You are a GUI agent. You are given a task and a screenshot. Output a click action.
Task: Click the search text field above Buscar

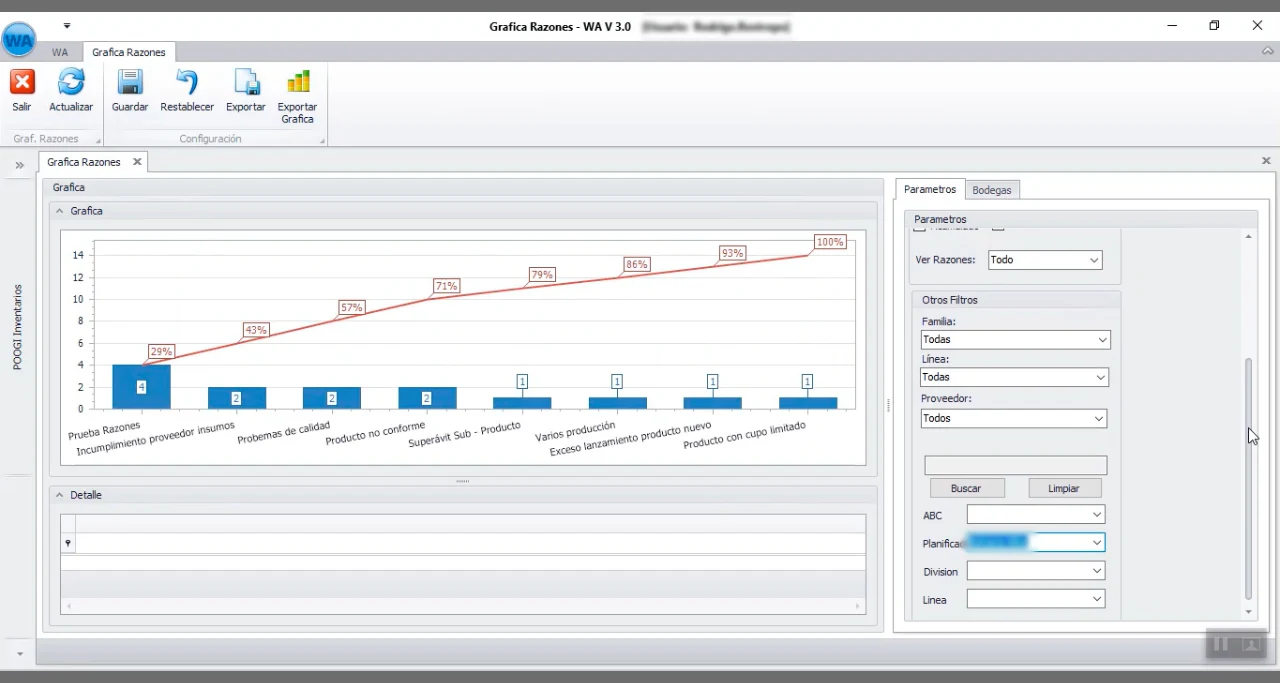1015,465
